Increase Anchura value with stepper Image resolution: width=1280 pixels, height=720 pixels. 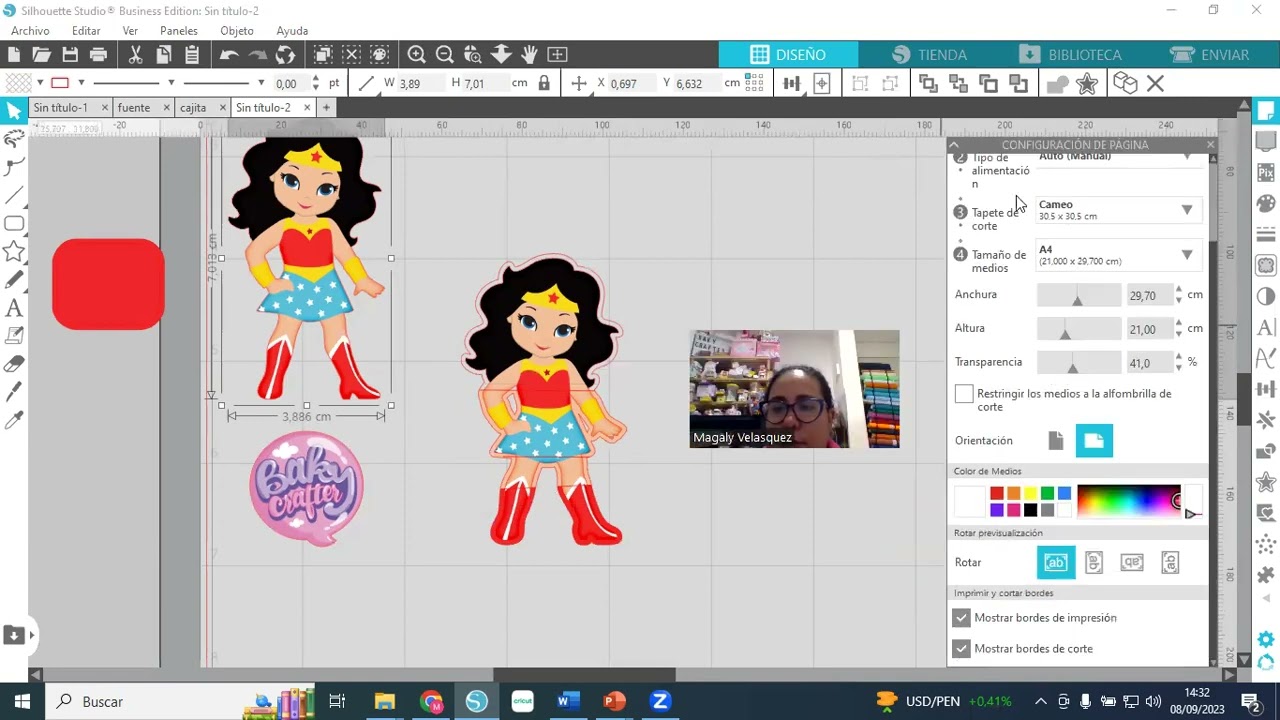tap(1179, 290)
